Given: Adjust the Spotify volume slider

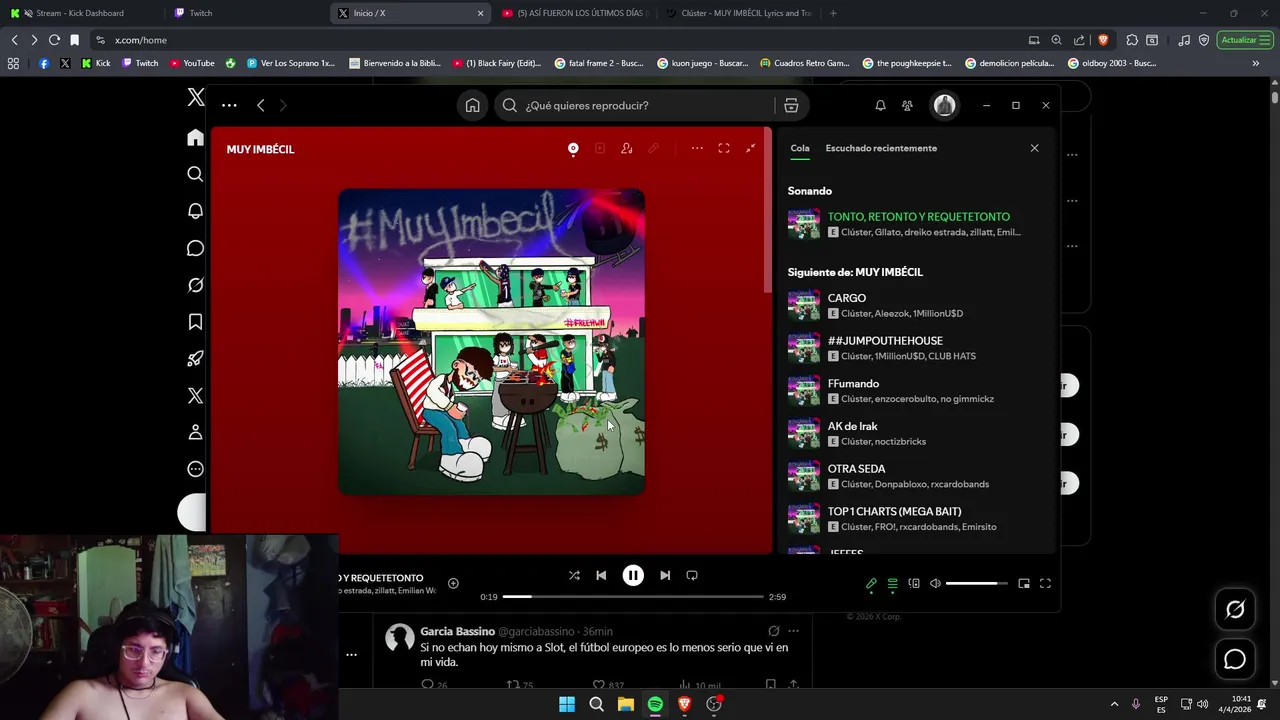Looking at the screenshot, I should [x=976, y=583].
